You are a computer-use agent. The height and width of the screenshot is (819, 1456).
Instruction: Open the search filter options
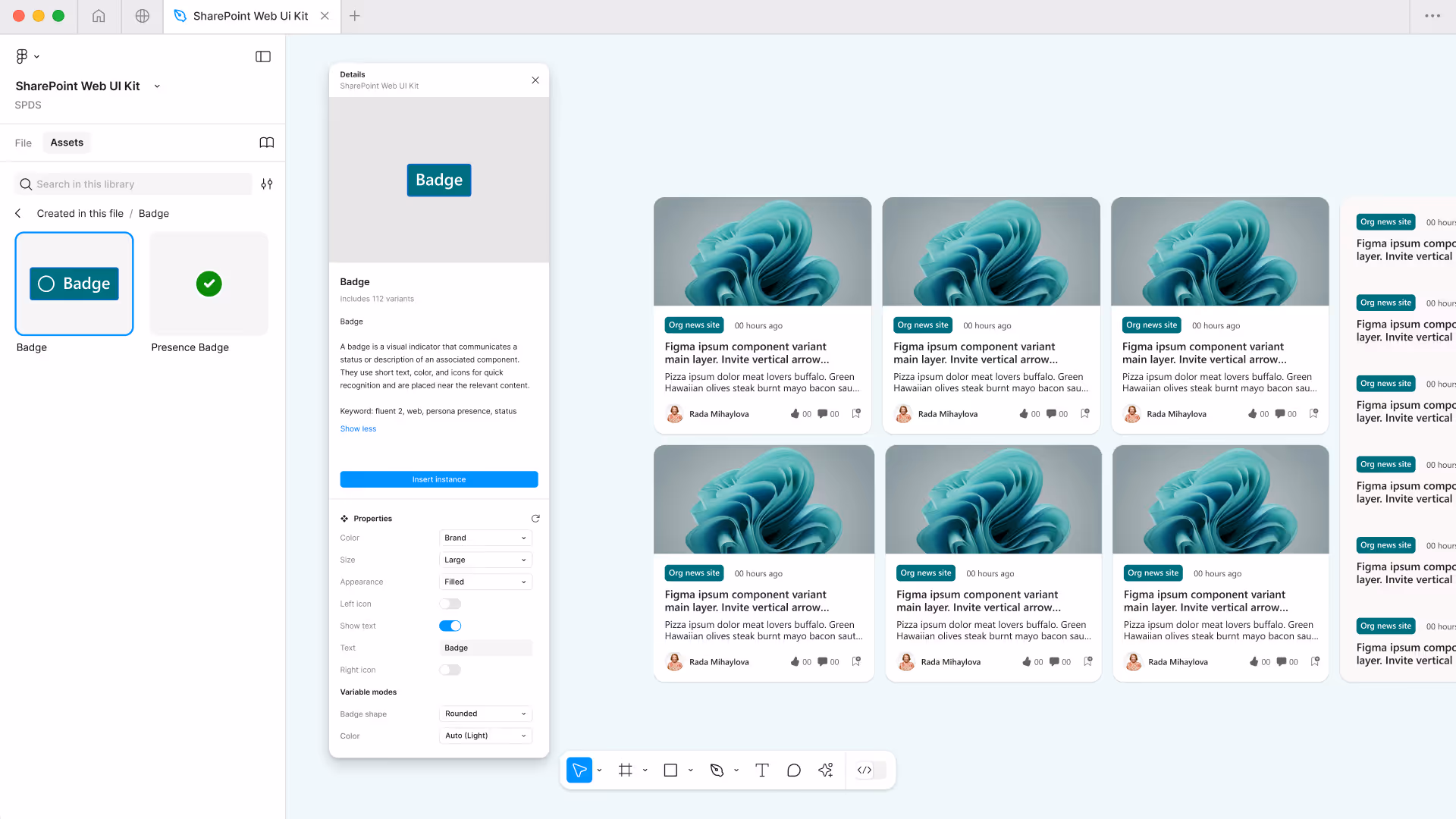pos(266,184)
